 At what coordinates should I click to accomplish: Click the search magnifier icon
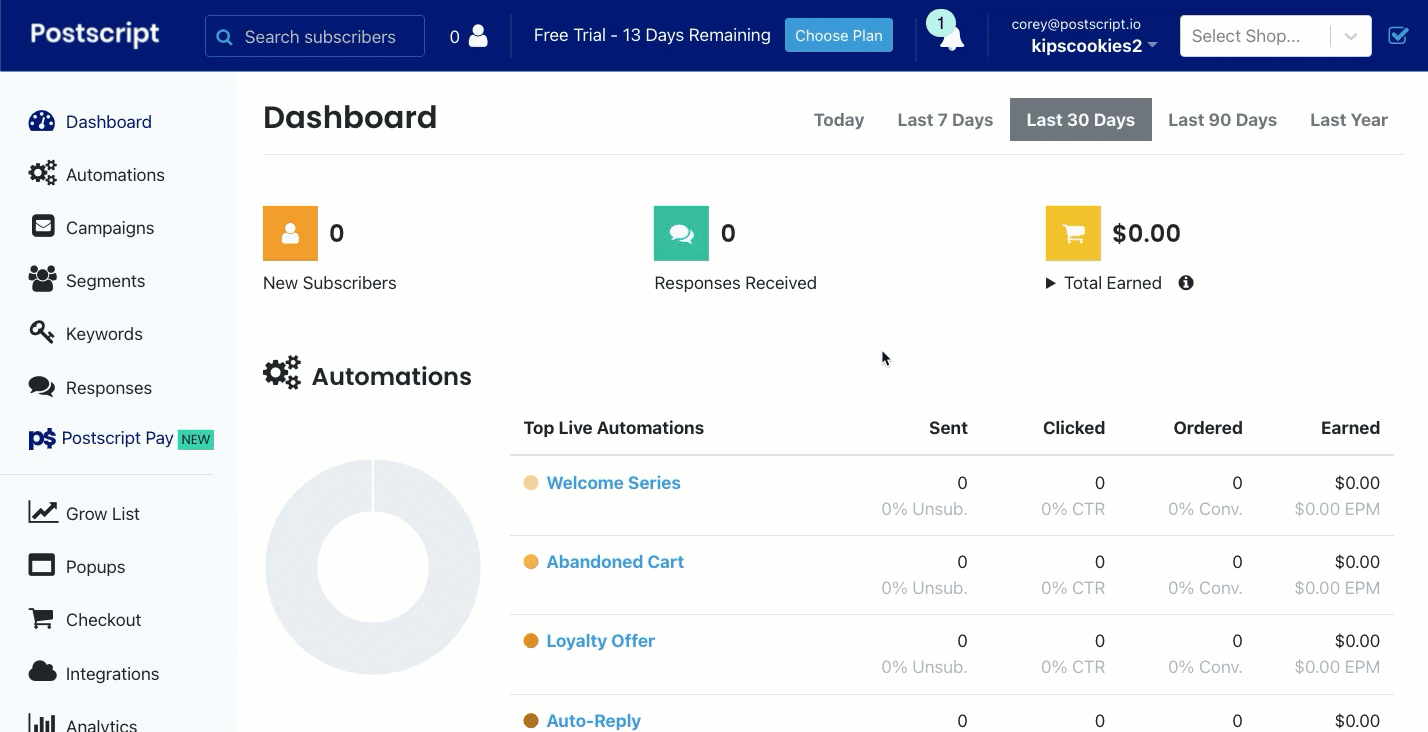pyautogui.click(x=225, y=37)
